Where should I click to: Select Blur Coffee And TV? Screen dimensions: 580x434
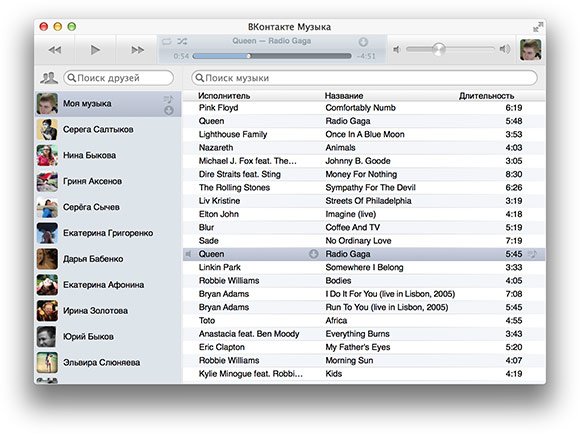pyautogui.click(x=364, y=228)
